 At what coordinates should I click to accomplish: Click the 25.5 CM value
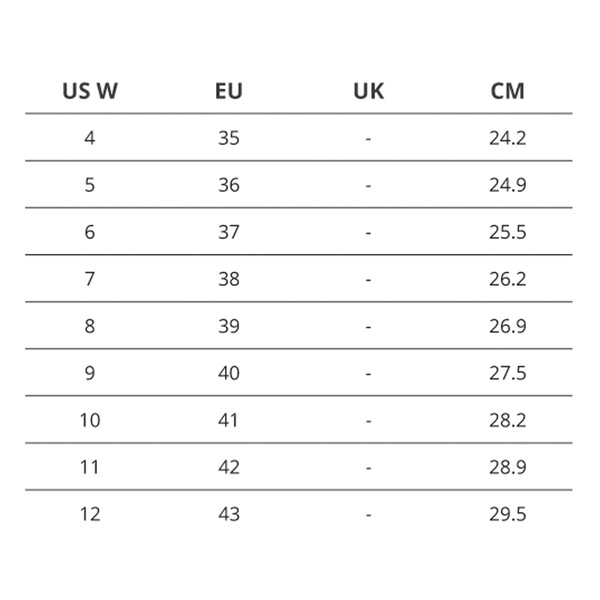click(507, 232)
